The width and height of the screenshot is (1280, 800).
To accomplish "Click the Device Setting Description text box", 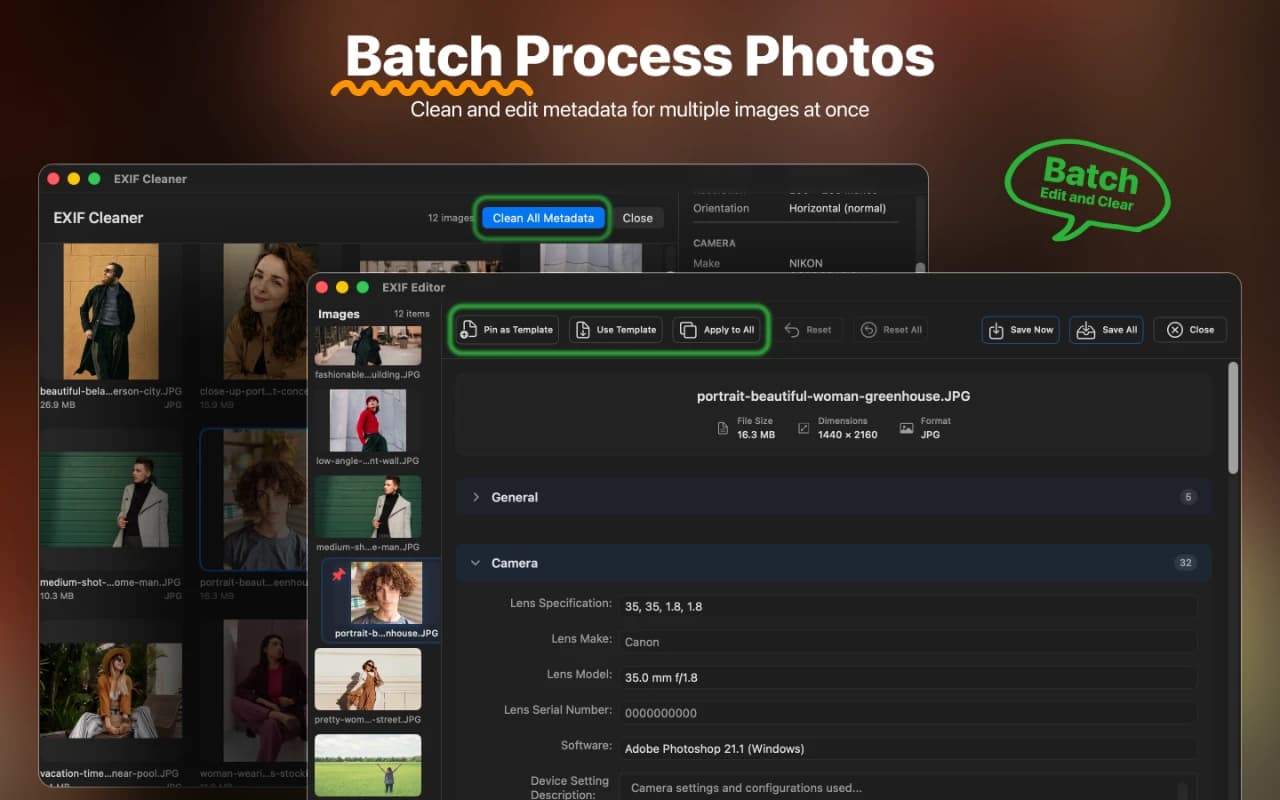I will 908,786.
